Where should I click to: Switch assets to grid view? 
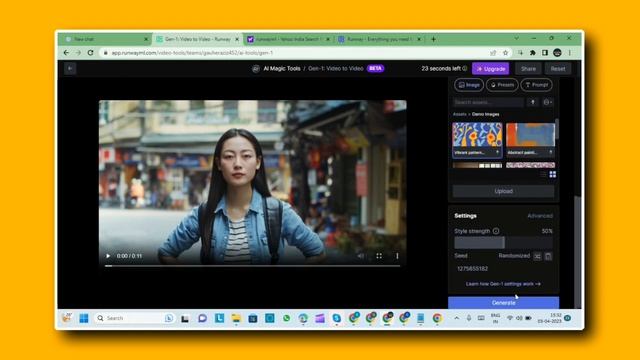coord(553,174)
